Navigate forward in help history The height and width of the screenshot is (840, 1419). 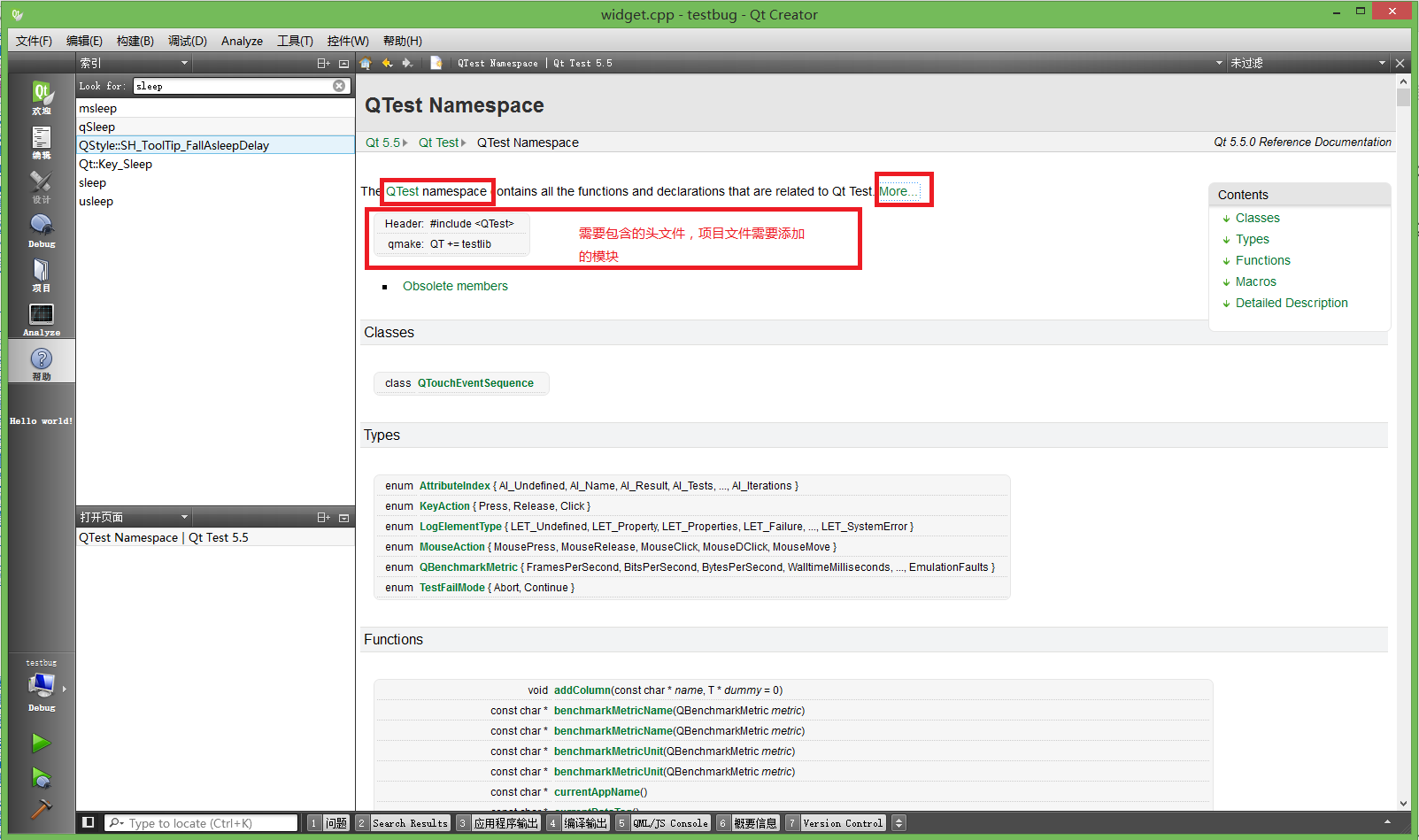pos(407,63)
